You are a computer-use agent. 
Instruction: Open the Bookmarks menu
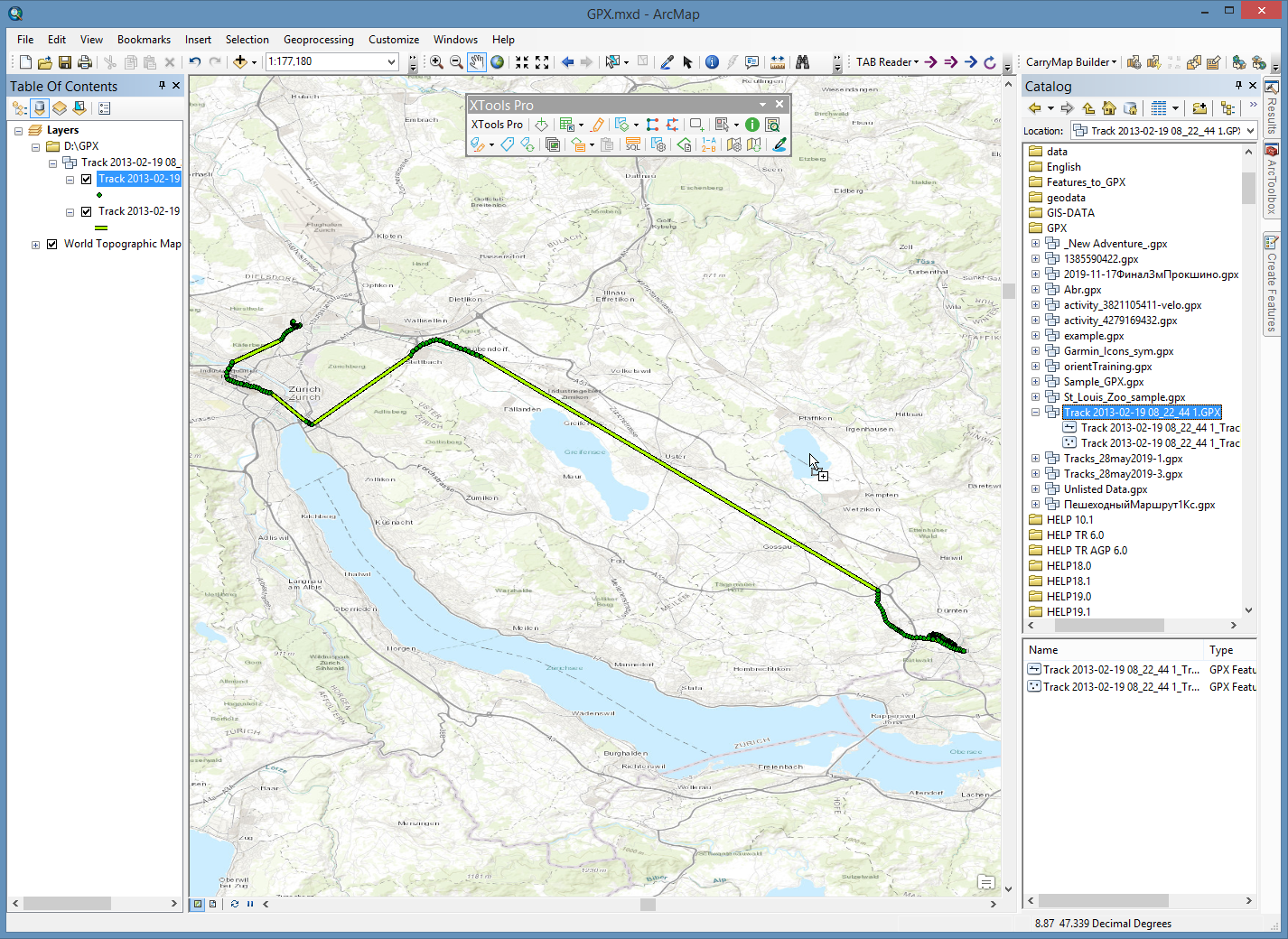144,40
